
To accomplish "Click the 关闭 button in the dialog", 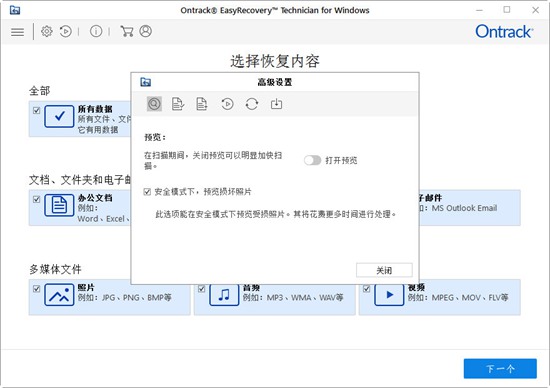I will tap(384, 270).
